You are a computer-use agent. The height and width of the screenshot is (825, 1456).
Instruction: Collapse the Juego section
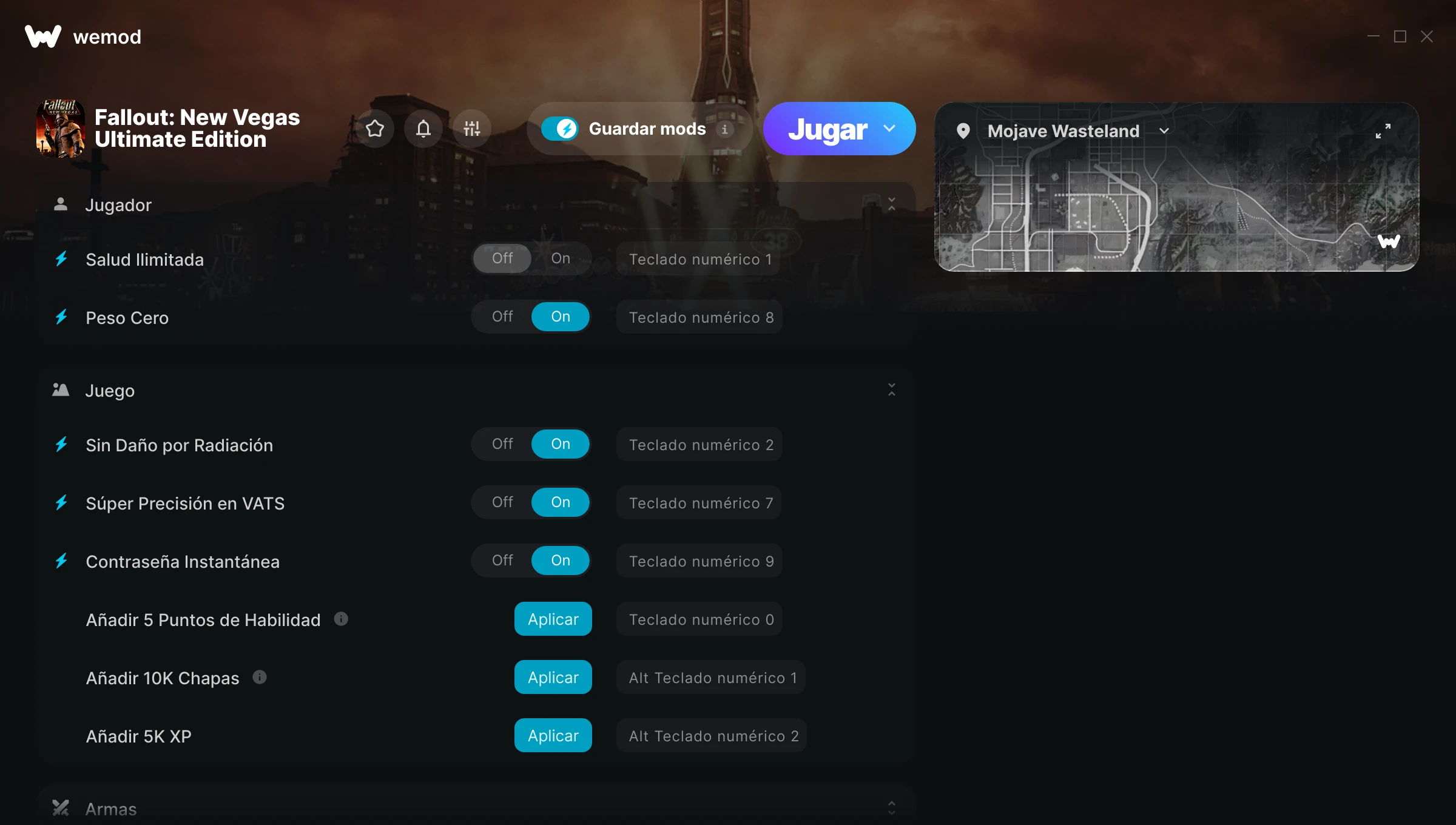tap(892, 389)
